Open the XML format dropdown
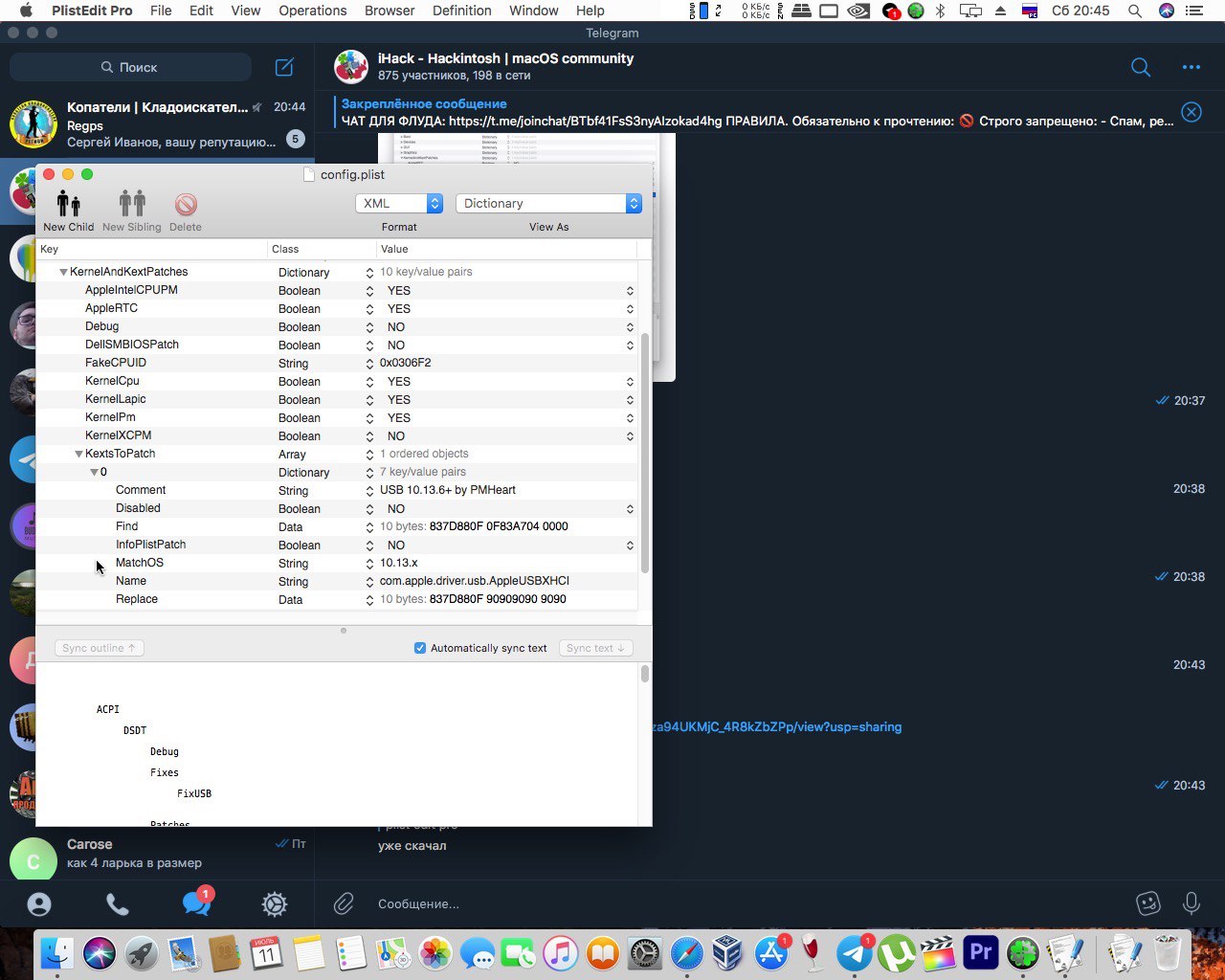Viewport: 1225px width, 980px height. (x=399, y=203)
